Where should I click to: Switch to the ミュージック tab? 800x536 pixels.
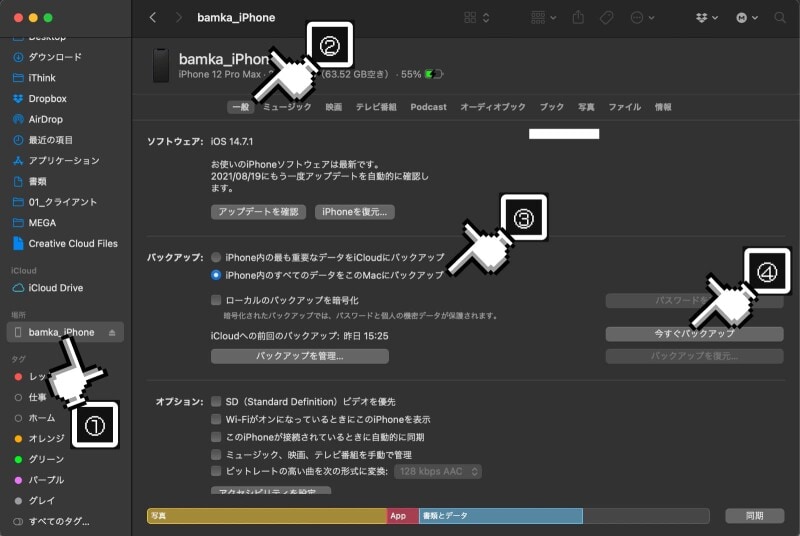(x=287, y=107)
